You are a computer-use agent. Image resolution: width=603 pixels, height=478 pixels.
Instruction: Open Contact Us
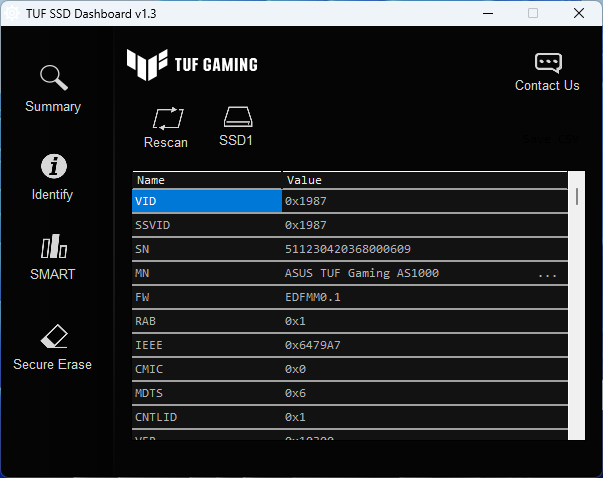pos(547,73)
